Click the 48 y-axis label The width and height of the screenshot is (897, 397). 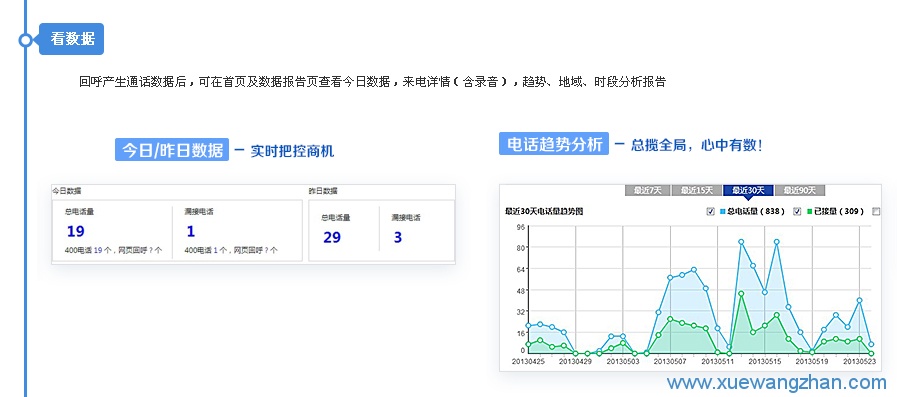click(x=521, y=291)
